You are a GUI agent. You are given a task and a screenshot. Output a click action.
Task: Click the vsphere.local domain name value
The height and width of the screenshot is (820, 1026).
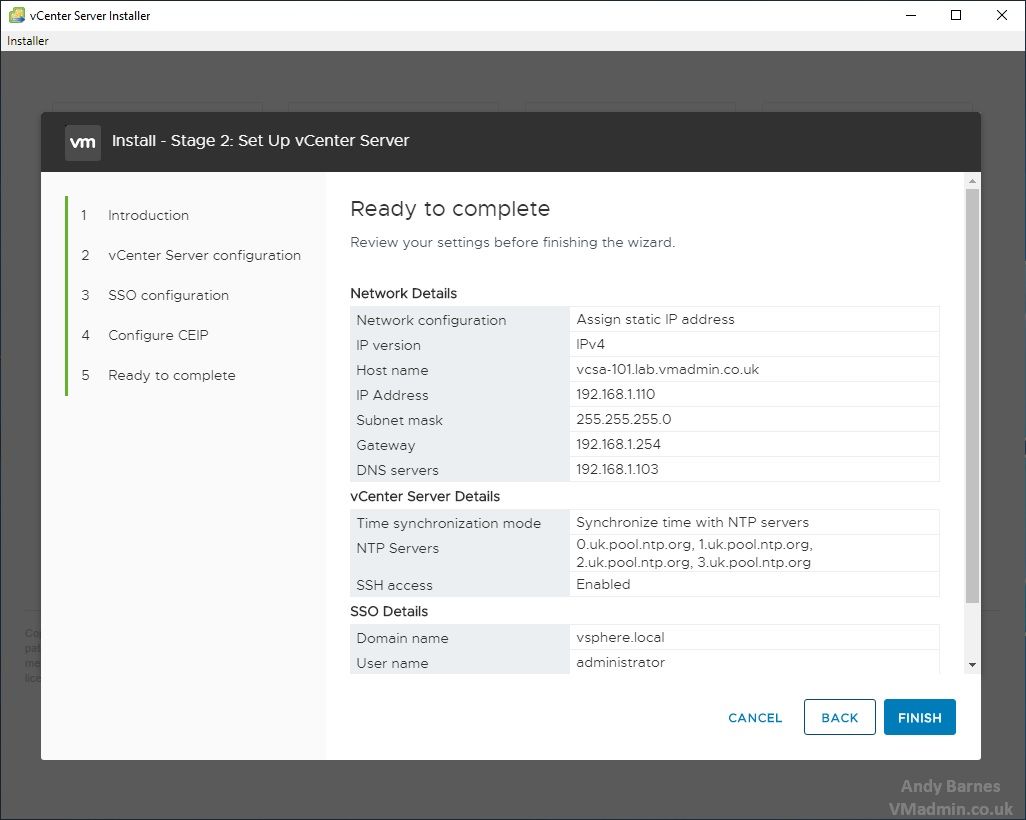(620, 637)
